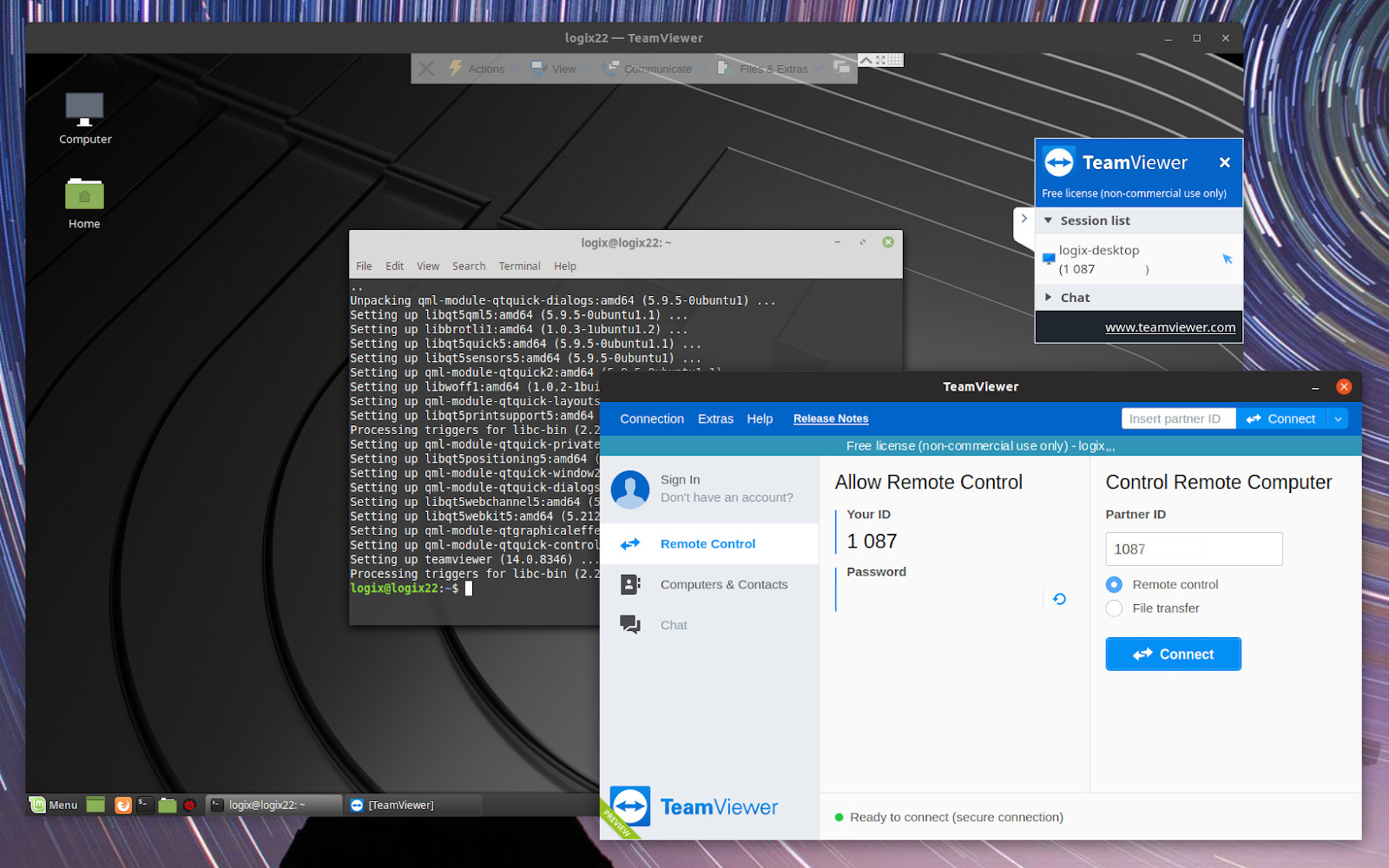The image size is (1389, 868).
Task: Open the Chat speech-bubble icon in sidebar
Action: coord(630,624)
